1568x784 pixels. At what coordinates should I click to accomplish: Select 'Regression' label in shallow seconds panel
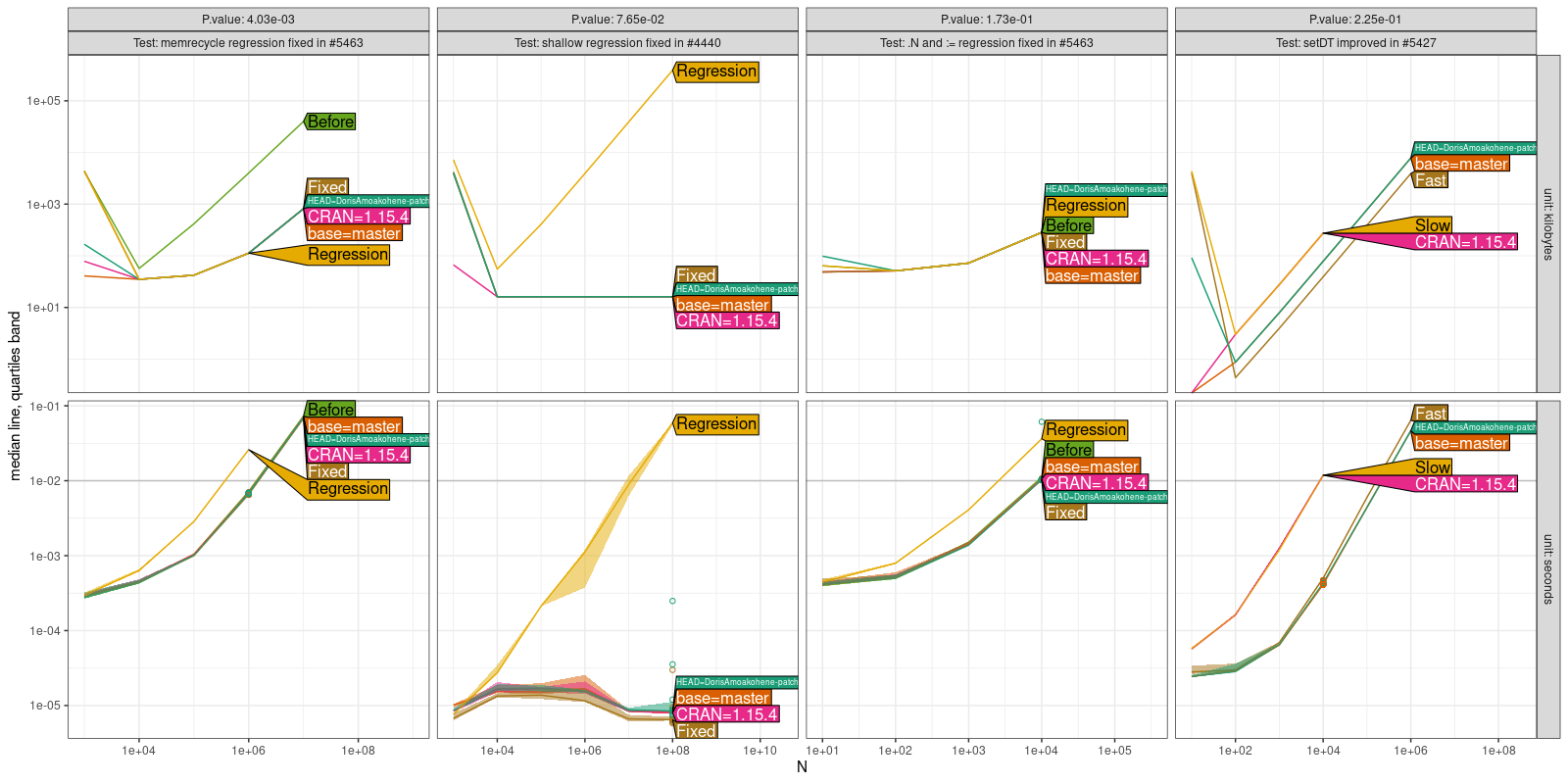click(716, 424)
